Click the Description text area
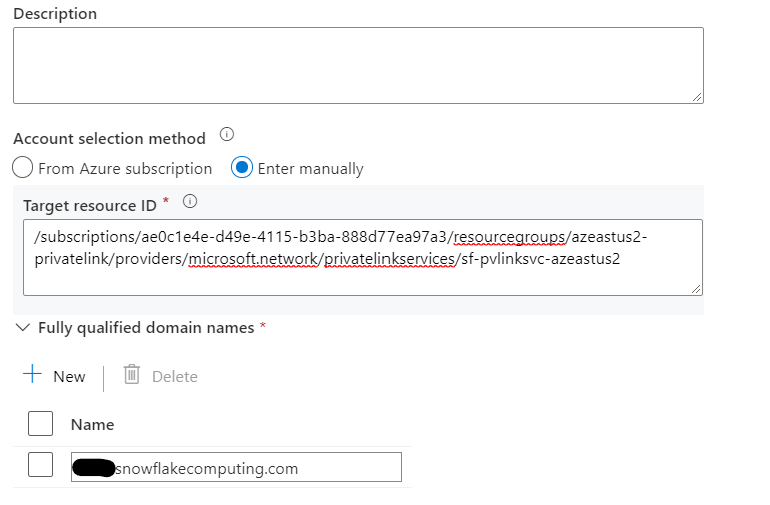Screen dimensions: 770x505 click(x=358, y=65)
